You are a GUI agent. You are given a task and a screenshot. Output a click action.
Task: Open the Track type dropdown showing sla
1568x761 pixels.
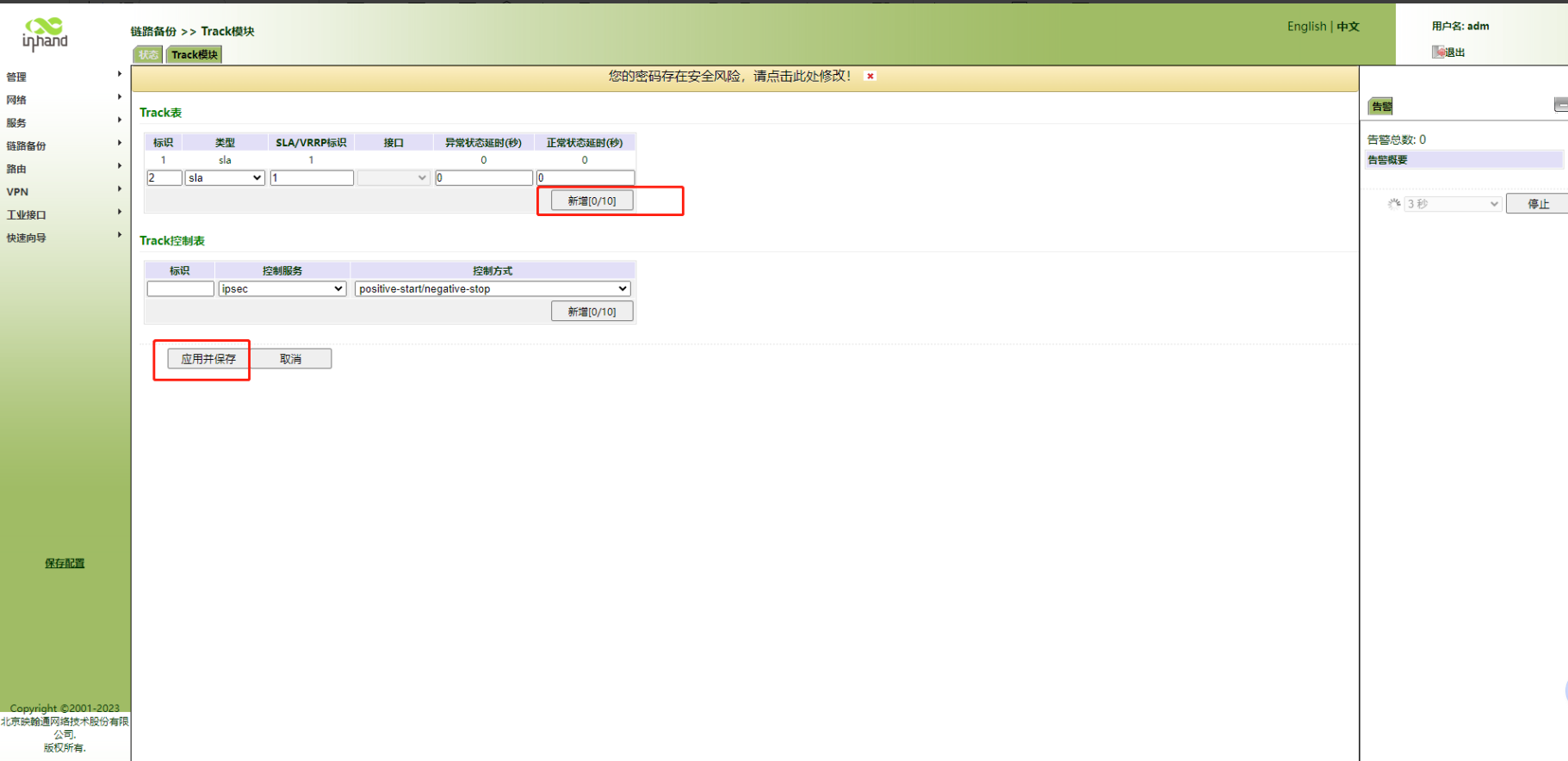225,178
